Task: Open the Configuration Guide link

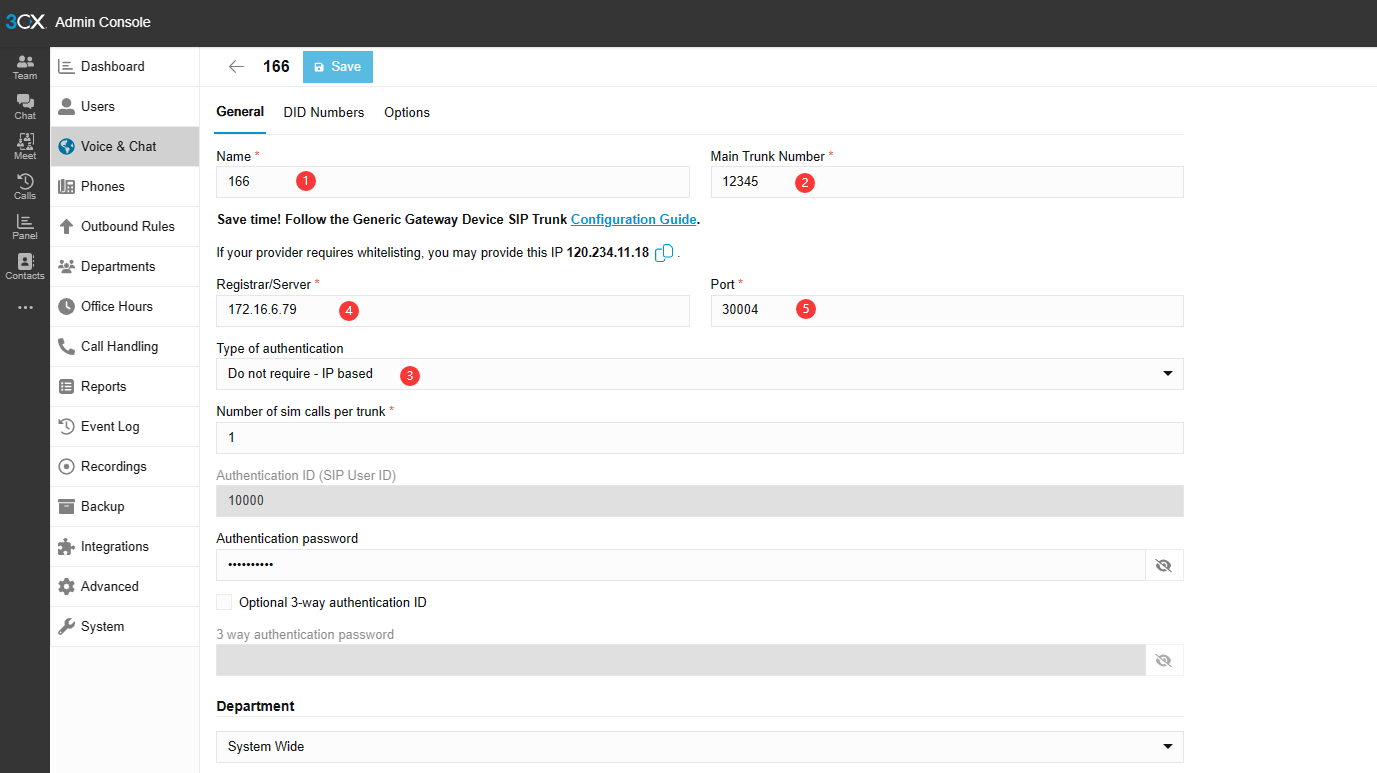Action: pyautogui.click(x=634, y=220)
